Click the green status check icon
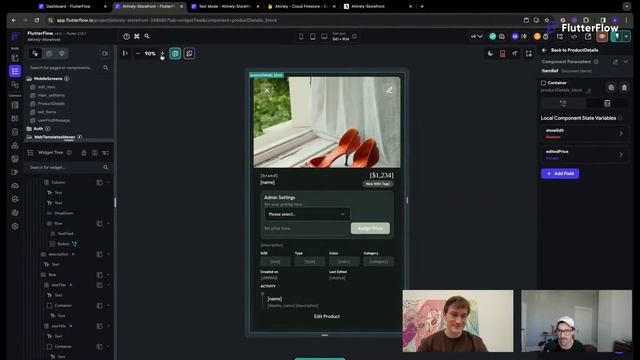Screen dimensions: 640x360 coord(493,36)
